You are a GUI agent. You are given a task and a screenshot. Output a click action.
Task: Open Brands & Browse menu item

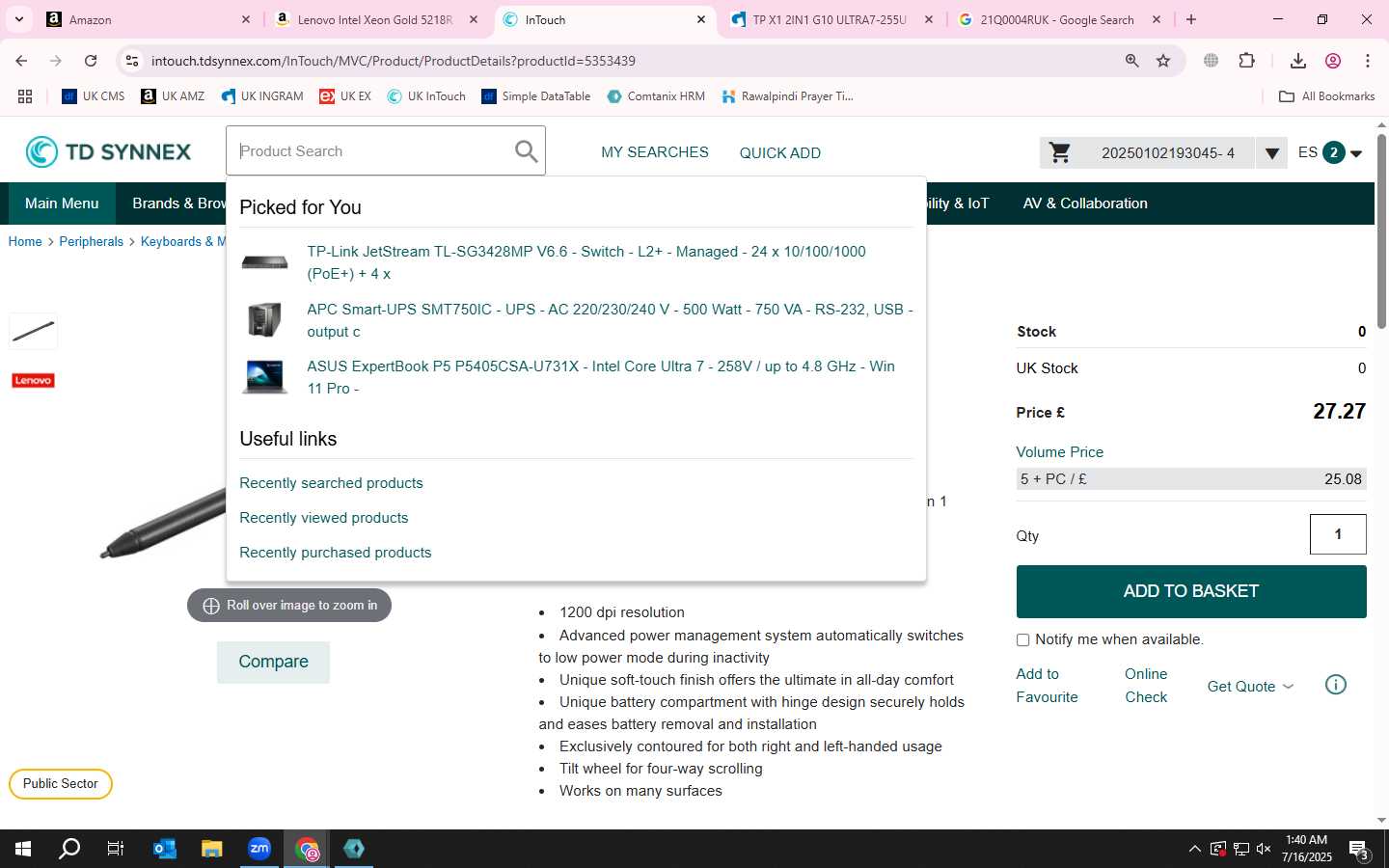coord(178,203)
